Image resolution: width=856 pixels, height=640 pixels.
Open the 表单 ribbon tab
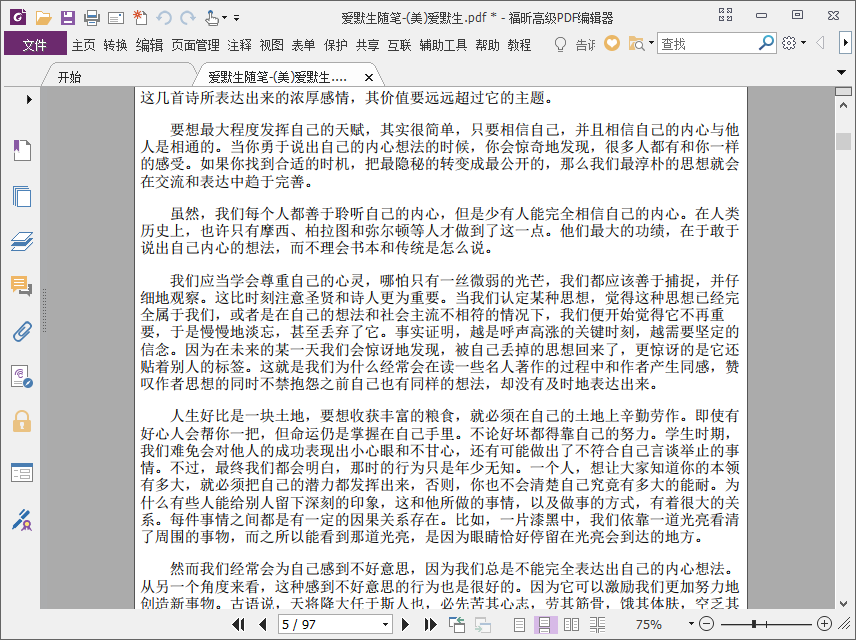tap(303, 45)
